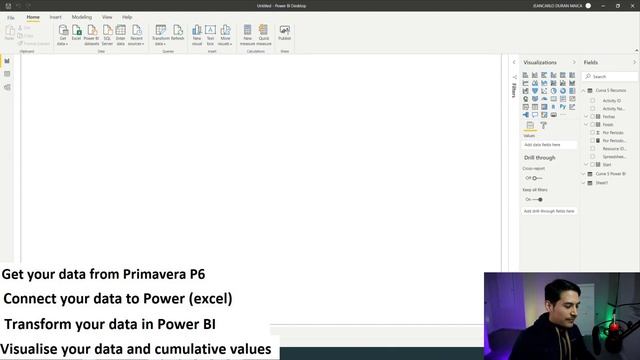
Task: Check the Resource ID field
Action: (593, 149)
